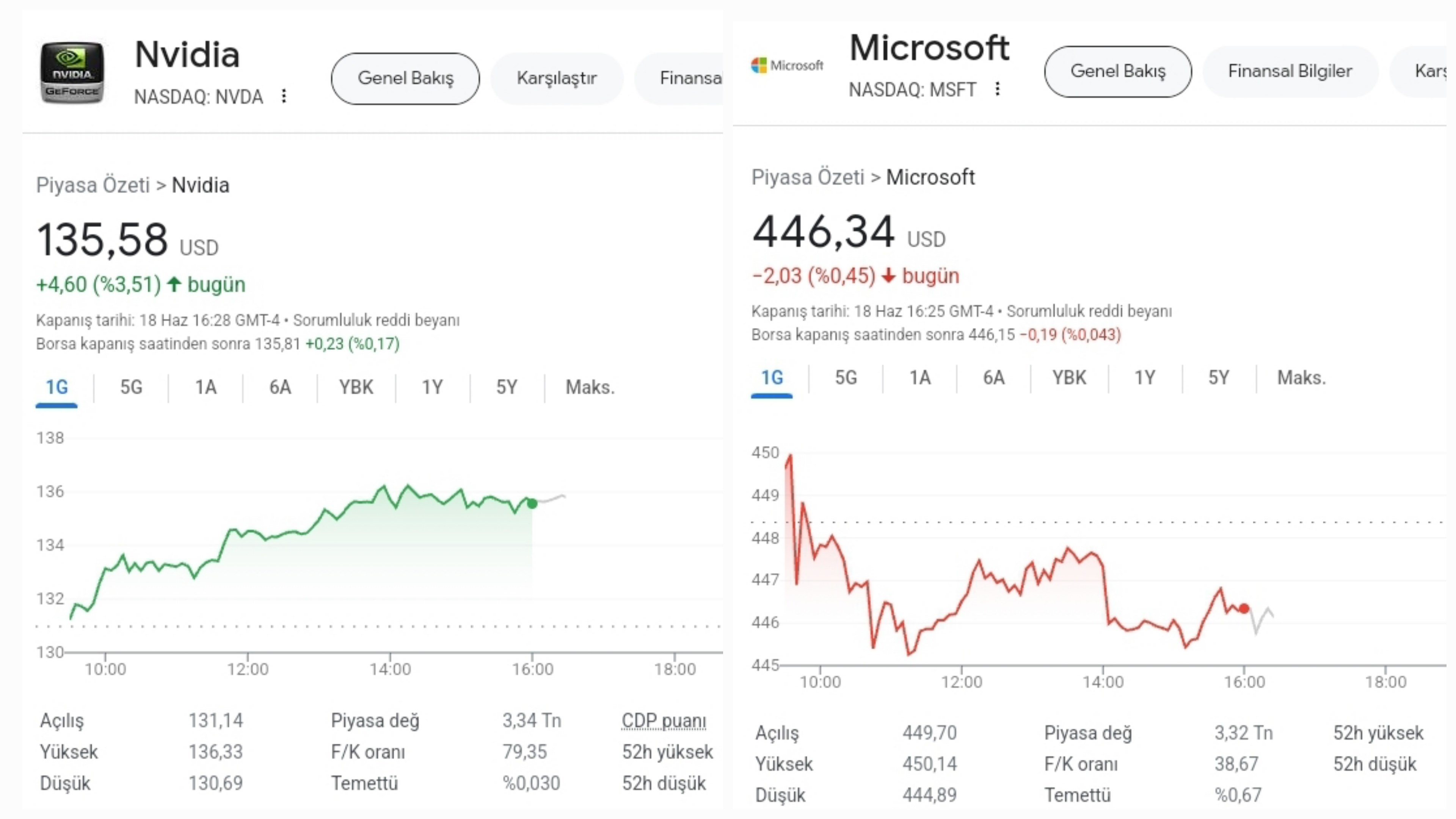Select Genel Bakış in the Nvidia panel

tap(405, 78)
